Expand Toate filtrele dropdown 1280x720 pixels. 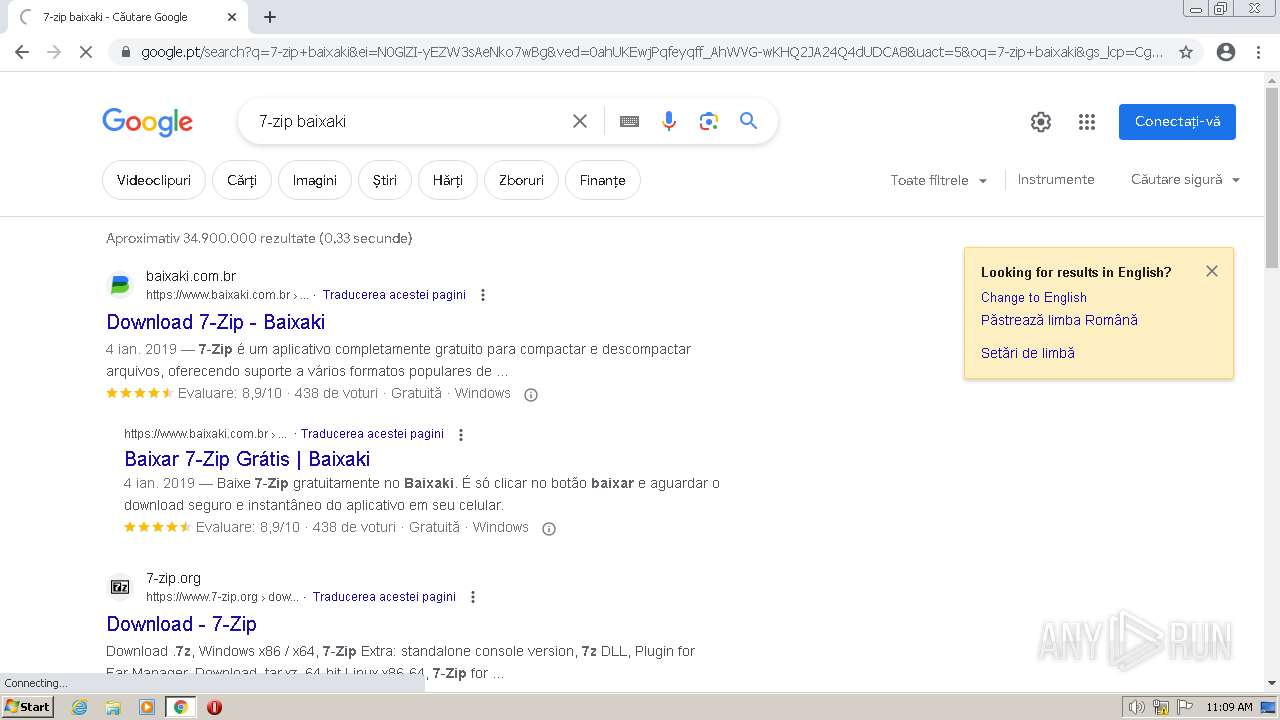point(939,180)
